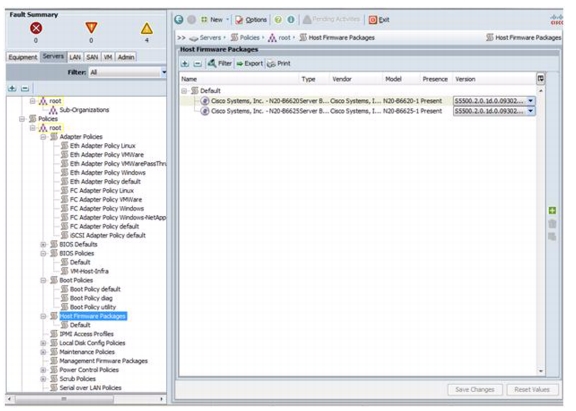The height and width of the screenshot is (411, 576).
Task: Click Policies in the breadcrumb path
Action: point(249,37)
